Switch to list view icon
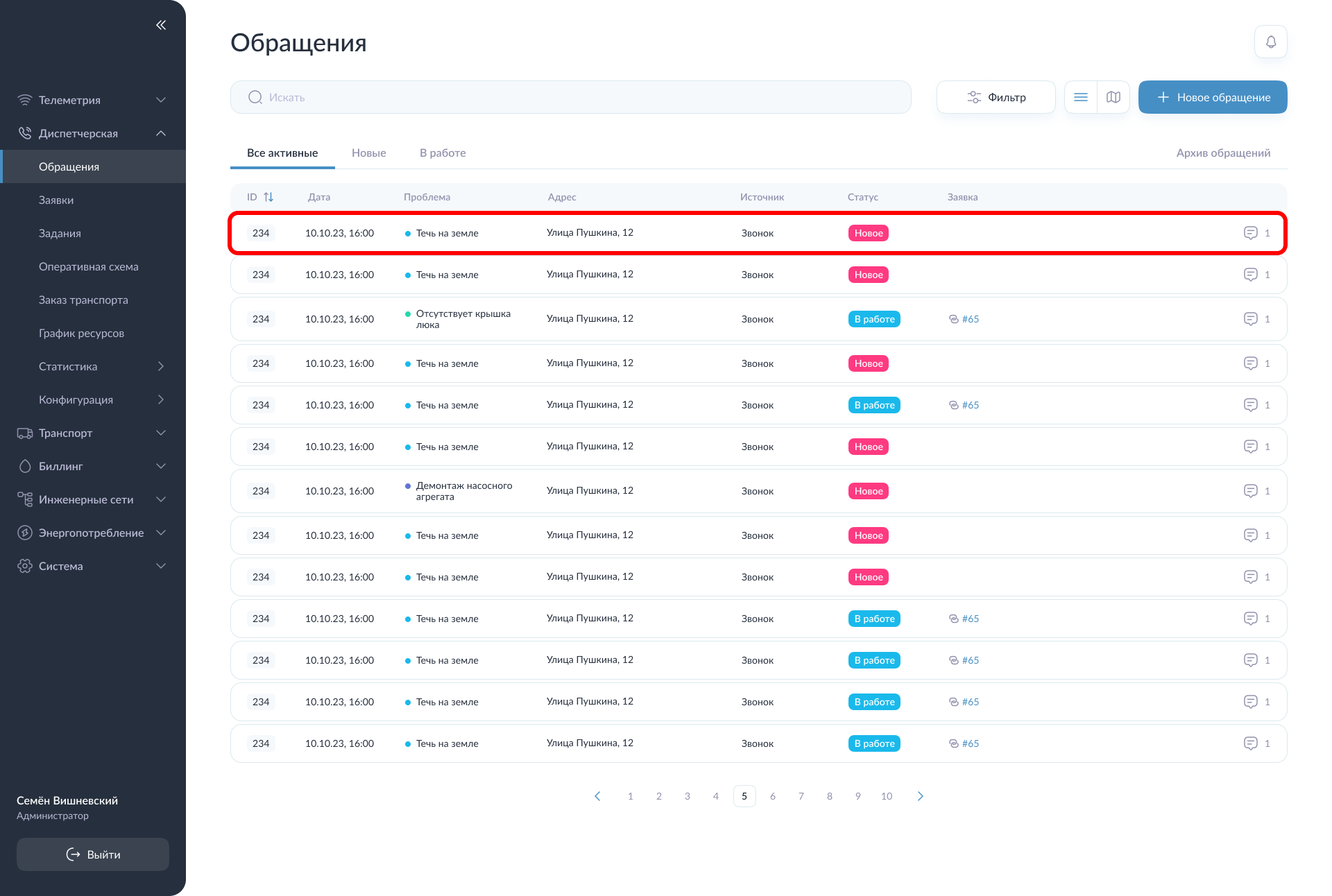This screenshot has width=1332, height=896. click(1080, 97)
